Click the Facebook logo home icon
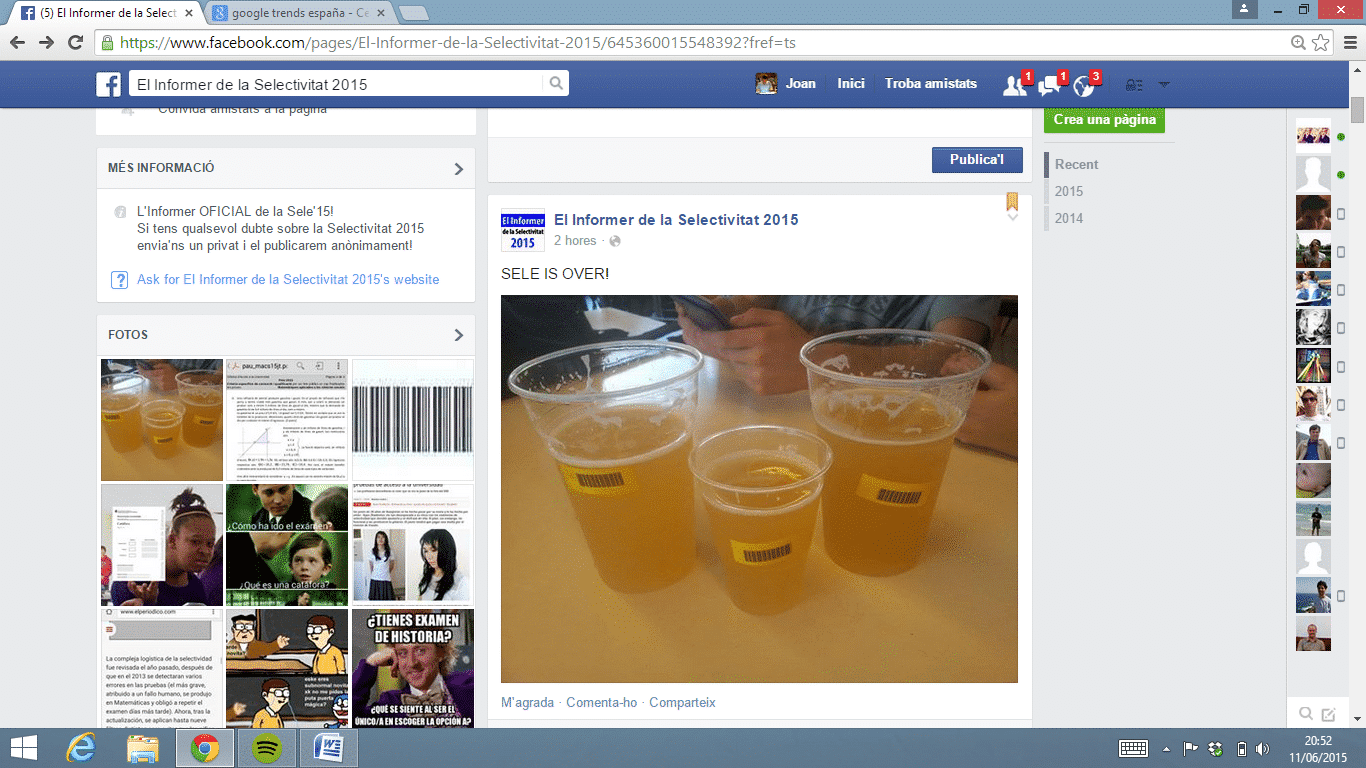 coord(109,84)
